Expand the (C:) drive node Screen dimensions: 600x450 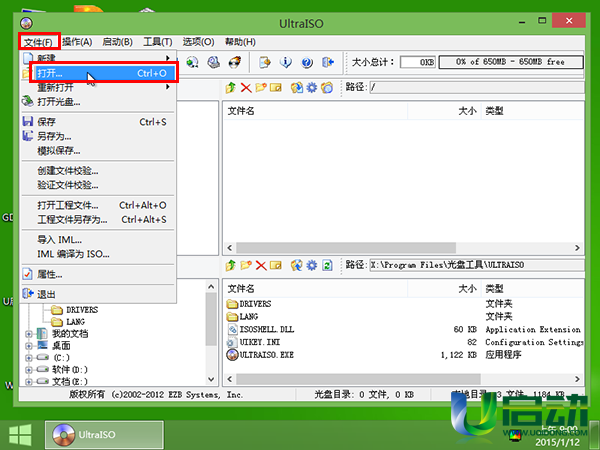[29, 358]
